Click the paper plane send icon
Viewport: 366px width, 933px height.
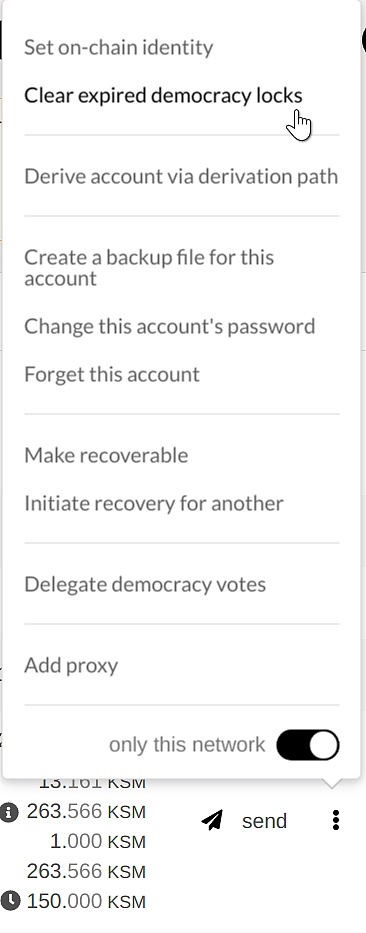tap(212, 821)
